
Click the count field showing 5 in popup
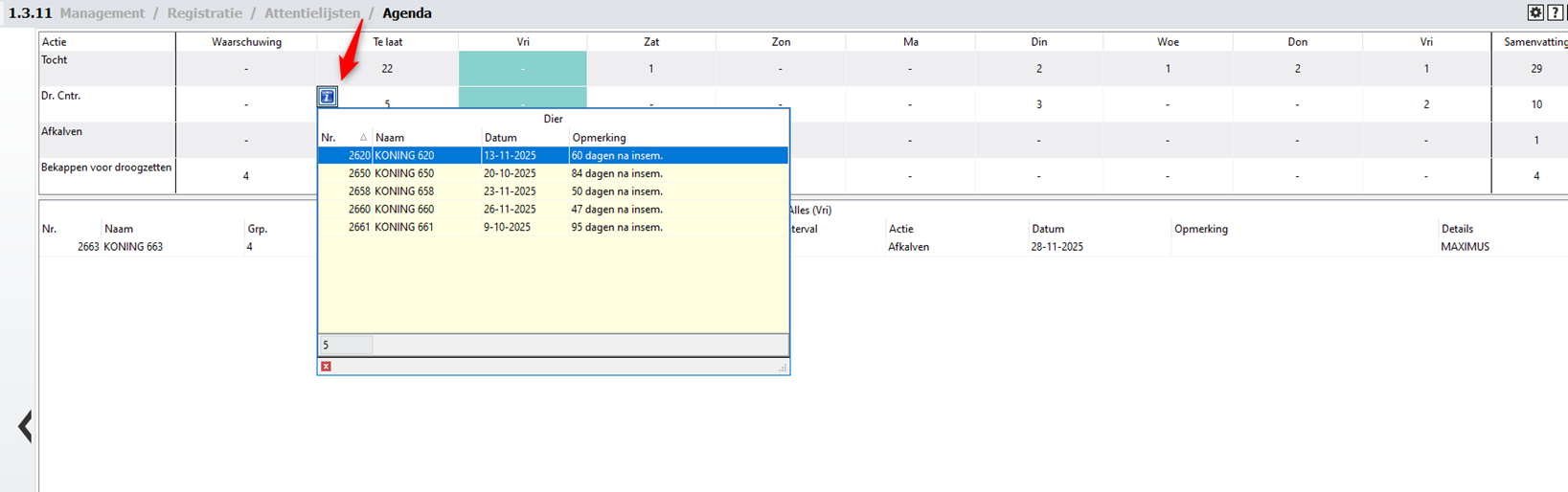[x=345, y=345]
